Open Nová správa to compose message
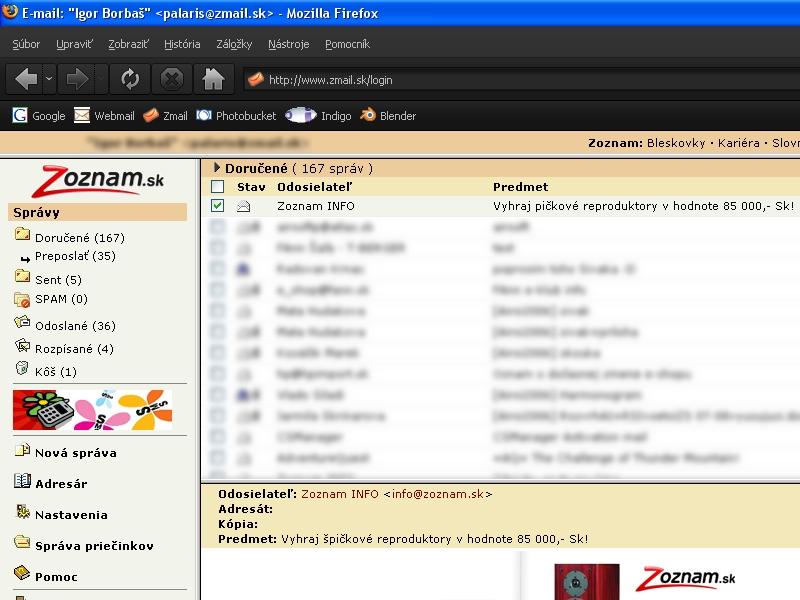The width and height of the screenshot is (800, 600). tap(75, 453)
